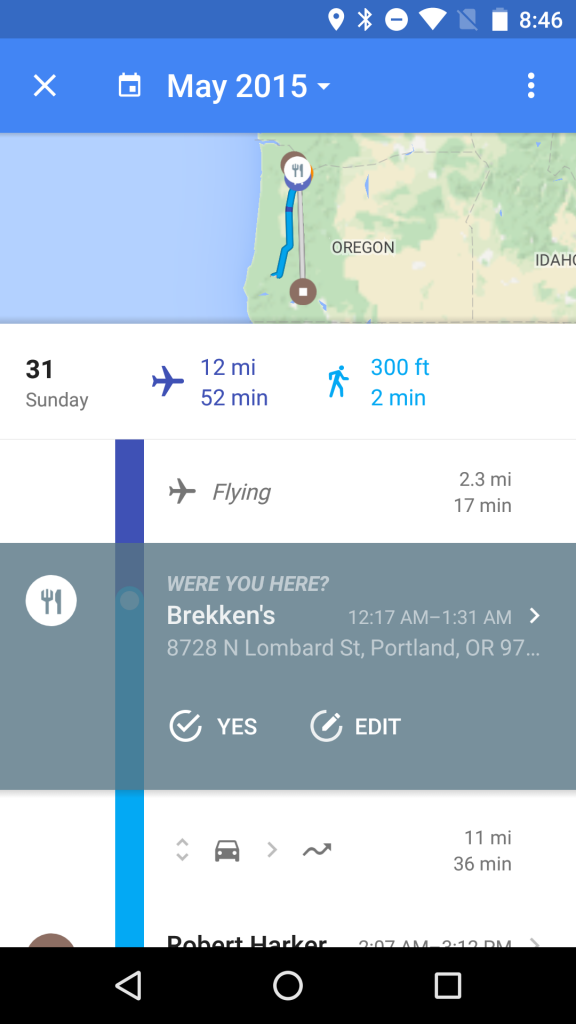Tap the trending line graph icon near the car
Image resolution: width=576 pixels, height=1024 pixels.
click(317, 849)
